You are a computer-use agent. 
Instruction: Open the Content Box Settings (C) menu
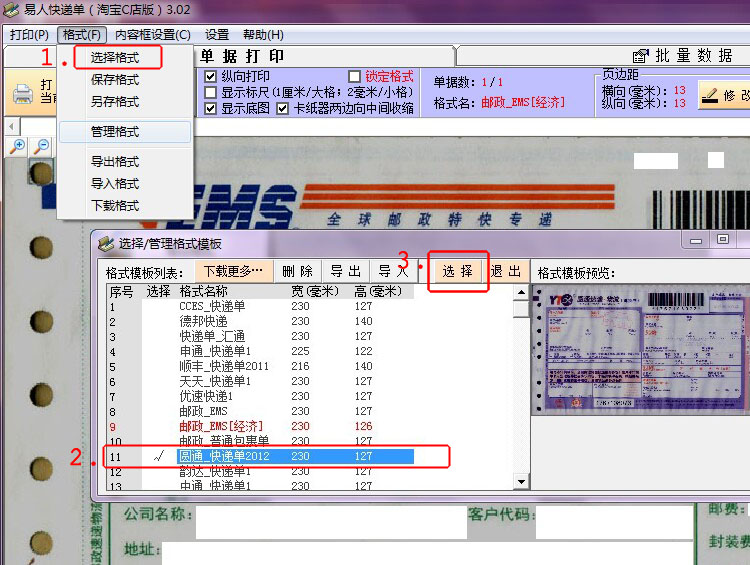pos(153,35)
